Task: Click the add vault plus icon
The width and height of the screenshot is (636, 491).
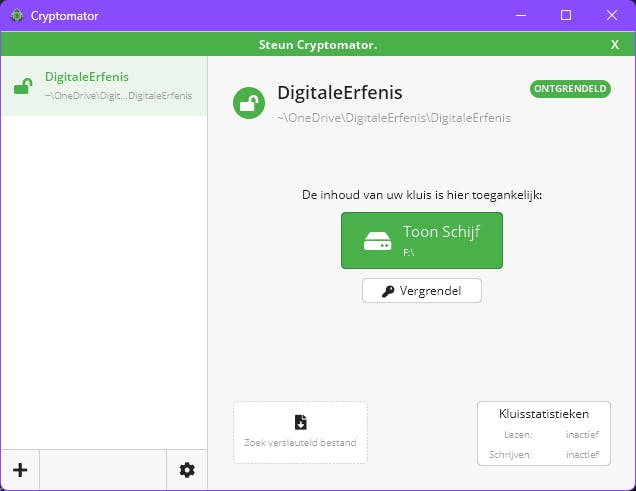Action: (x=20, y=470)
